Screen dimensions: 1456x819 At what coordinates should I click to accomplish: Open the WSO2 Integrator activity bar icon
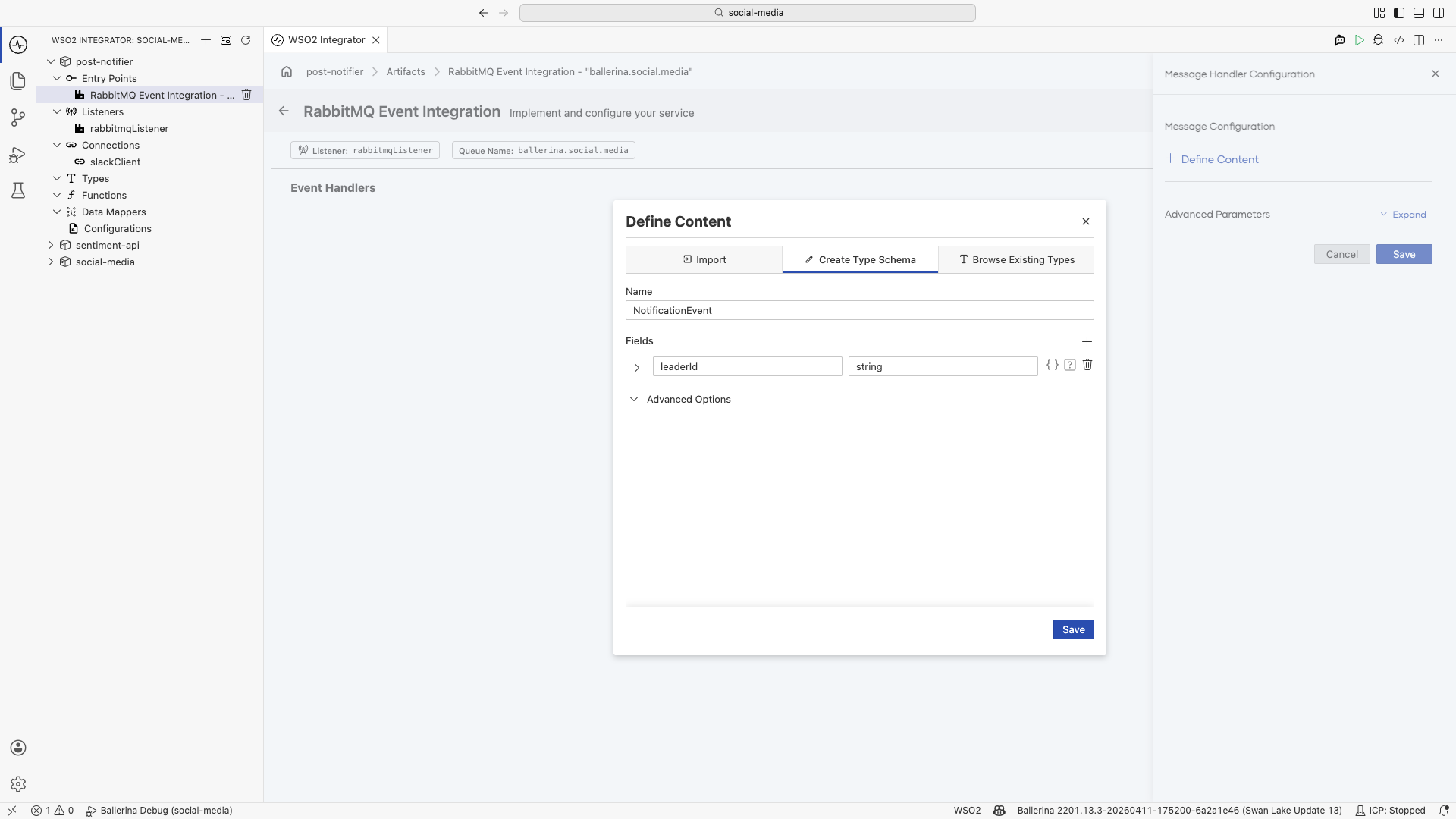coord(18,45)
